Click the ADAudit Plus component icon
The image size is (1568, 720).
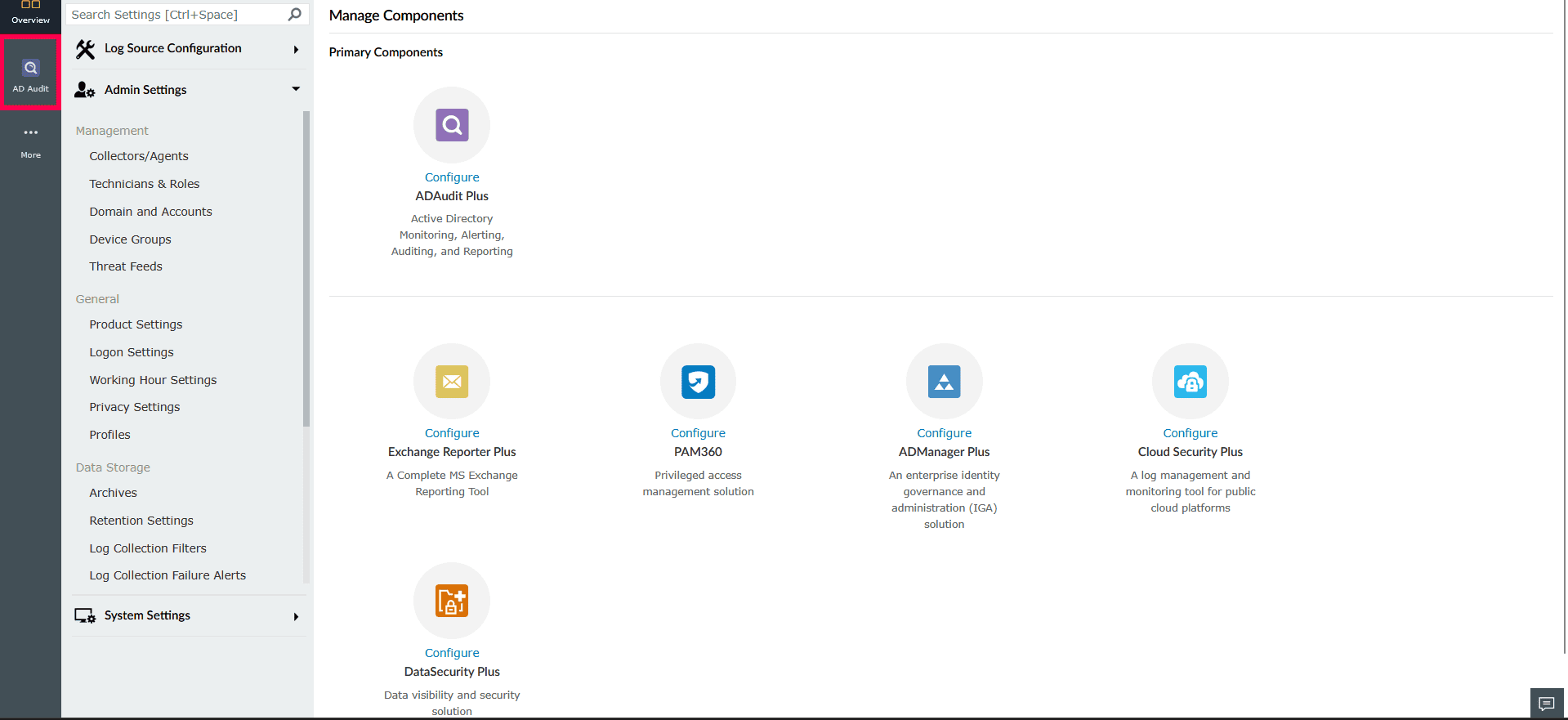coord(452,125)
